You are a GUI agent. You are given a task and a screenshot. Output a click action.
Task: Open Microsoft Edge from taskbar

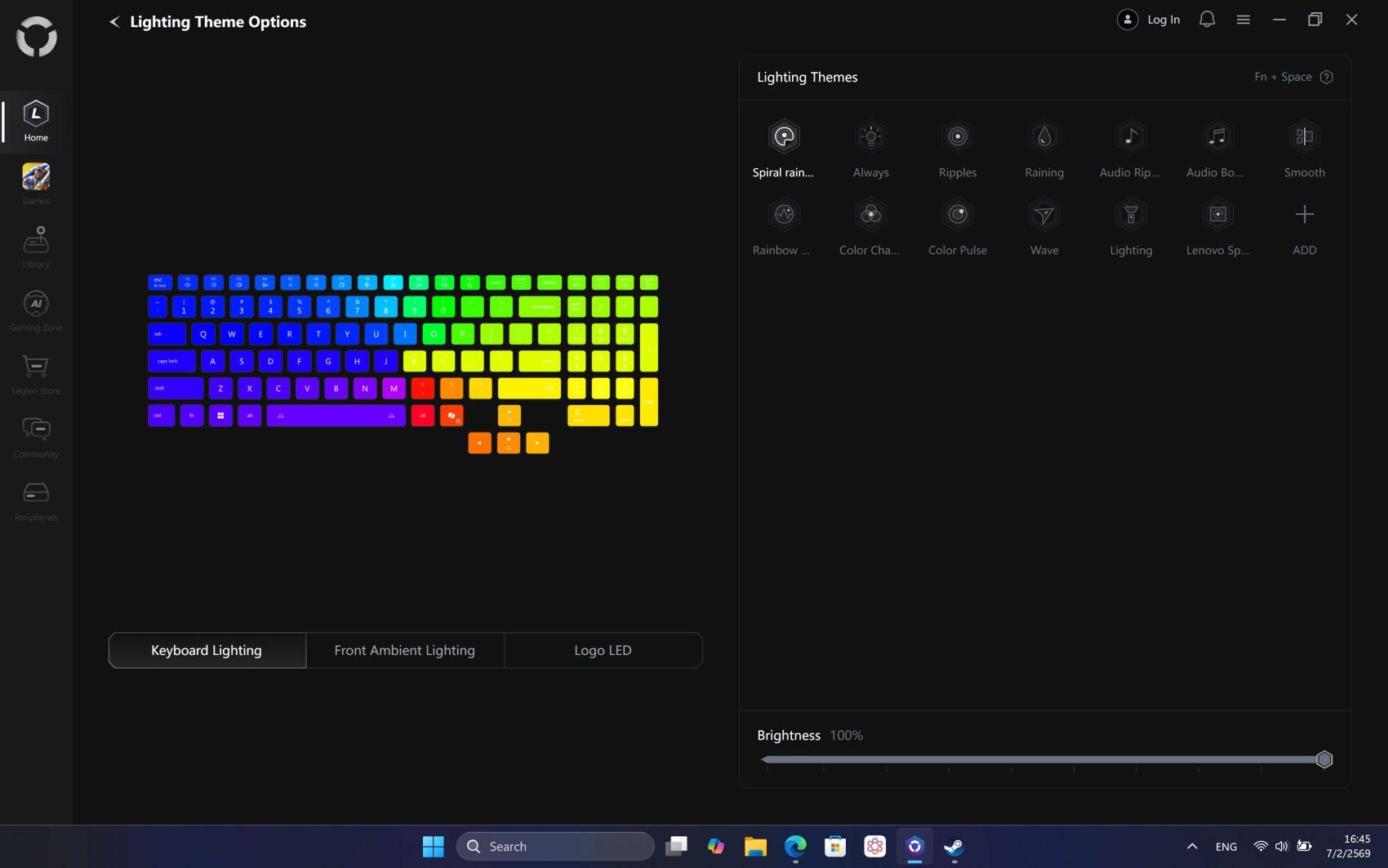(795, 847)
